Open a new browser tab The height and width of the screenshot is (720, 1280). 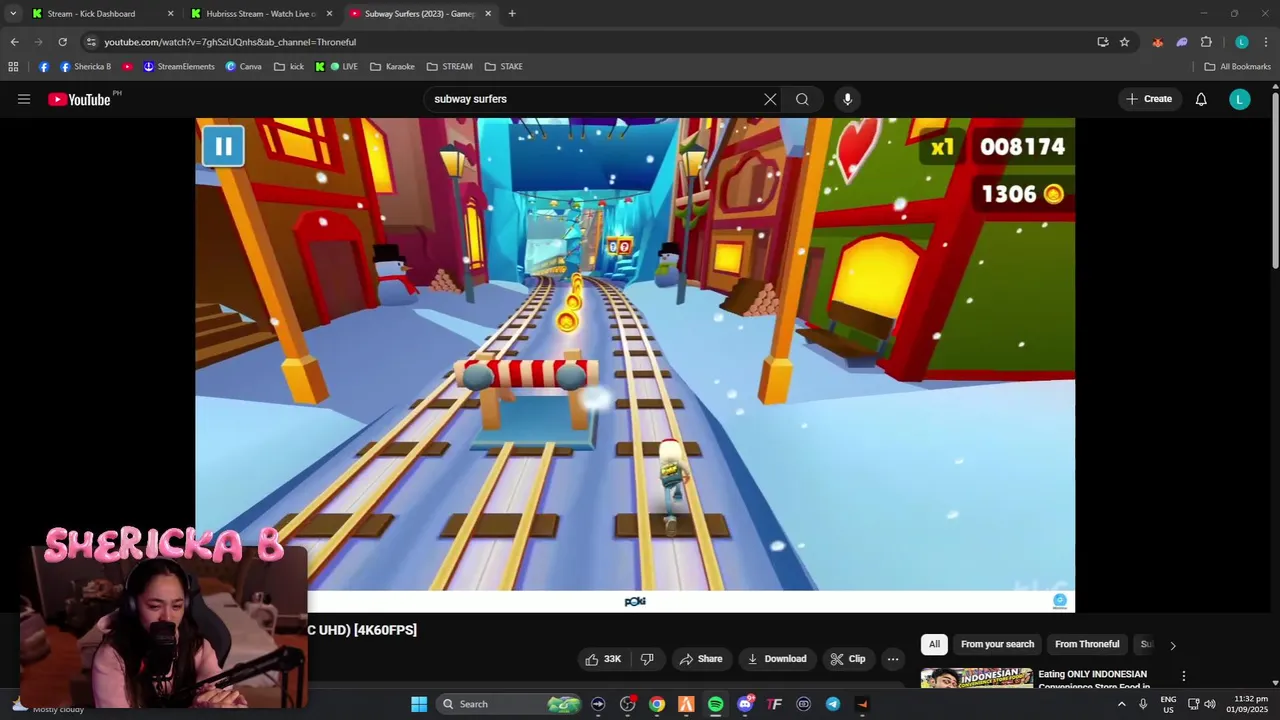[x=512, y=14]
